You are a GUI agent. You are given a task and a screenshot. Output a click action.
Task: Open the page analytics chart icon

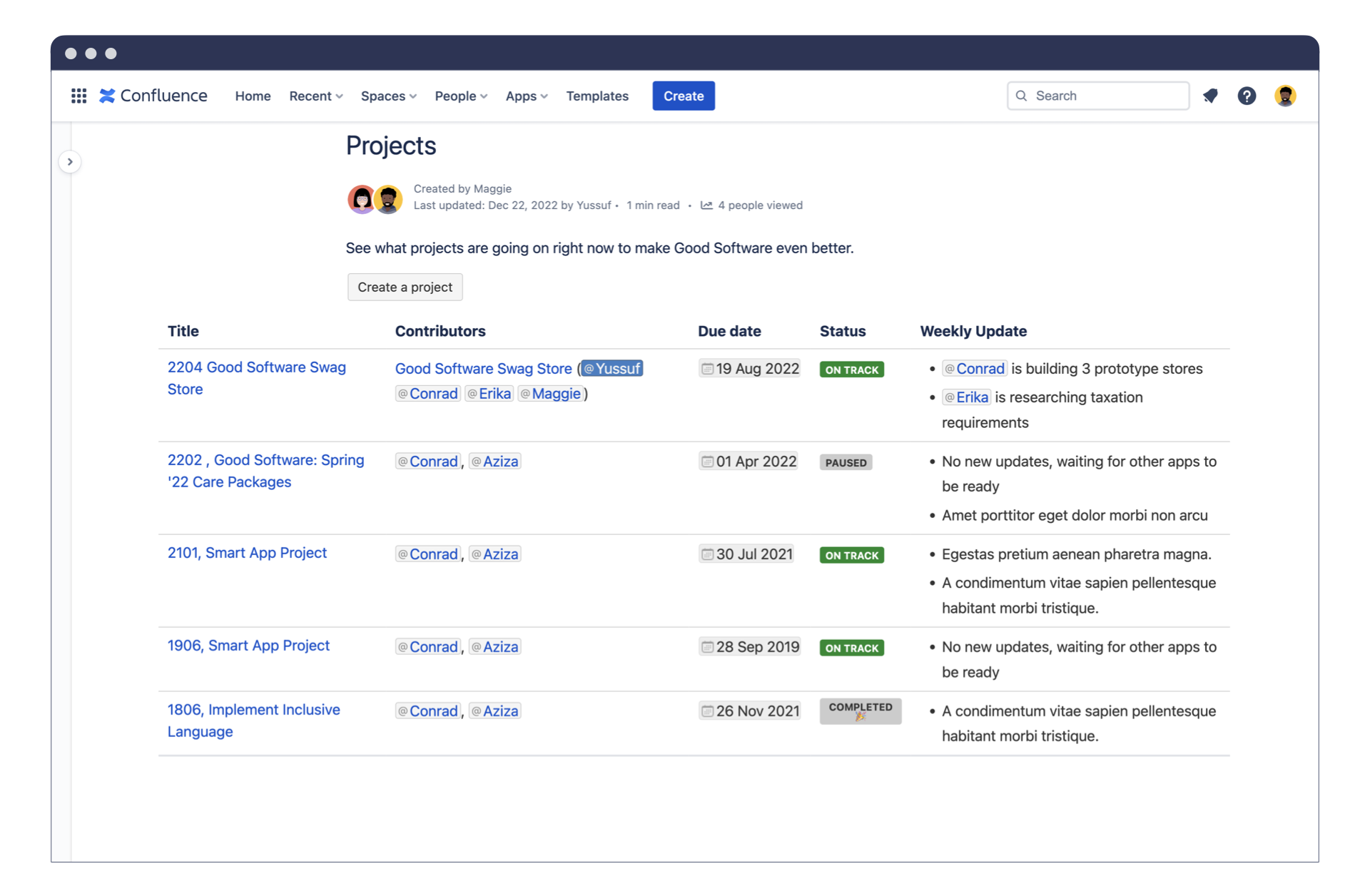706,205
